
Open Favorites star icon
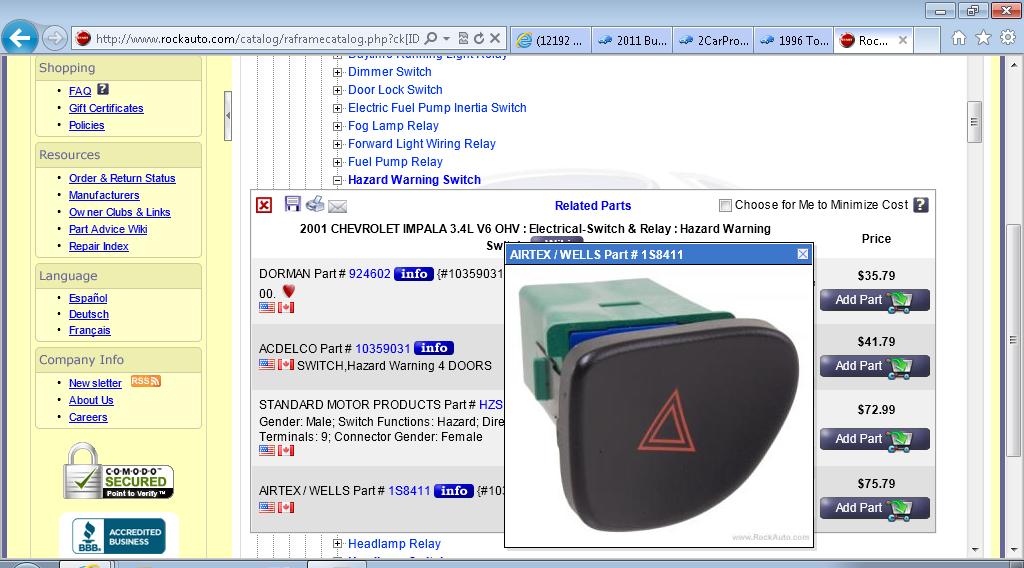tap(983, 38)
